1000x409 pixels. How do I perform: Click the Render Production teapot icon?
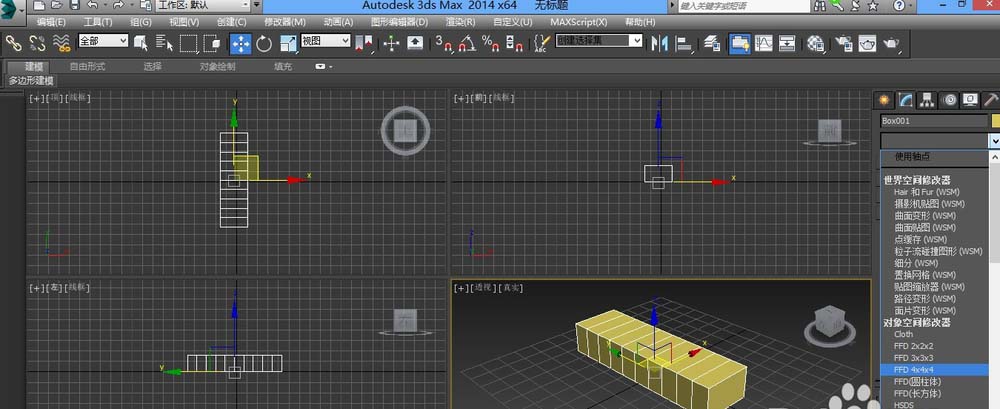[891, 43]
